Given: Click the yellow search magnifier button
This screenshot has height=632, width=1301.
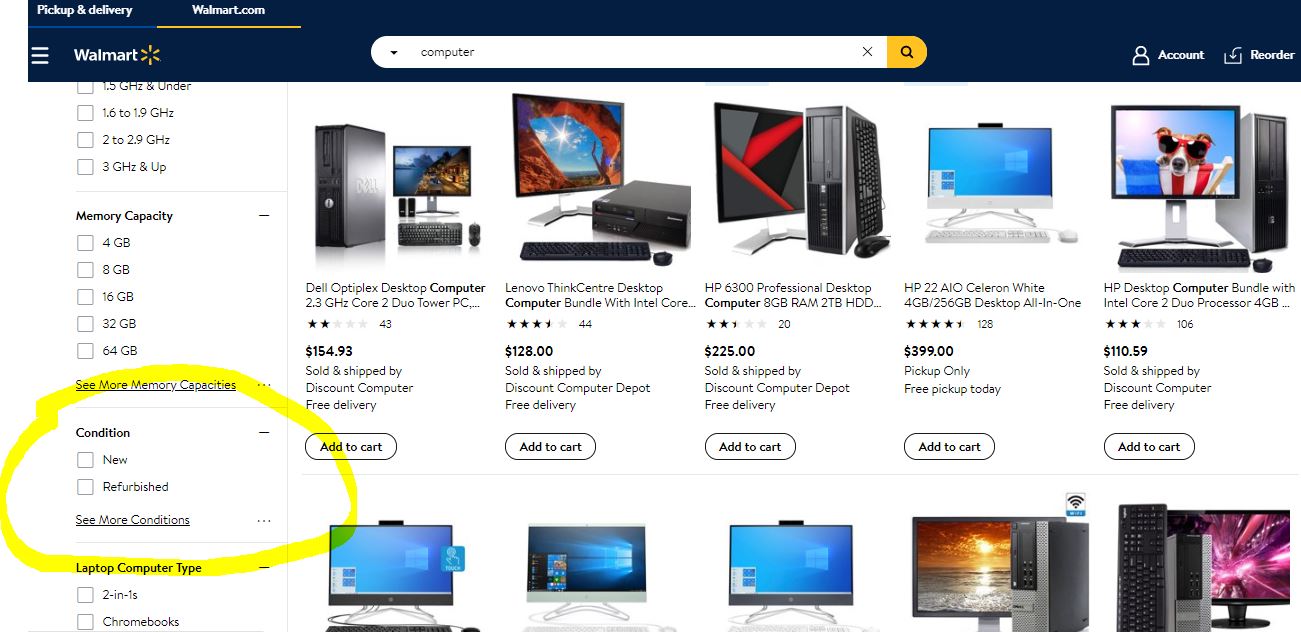Looking at the screenshot, I should click(906, 52).
